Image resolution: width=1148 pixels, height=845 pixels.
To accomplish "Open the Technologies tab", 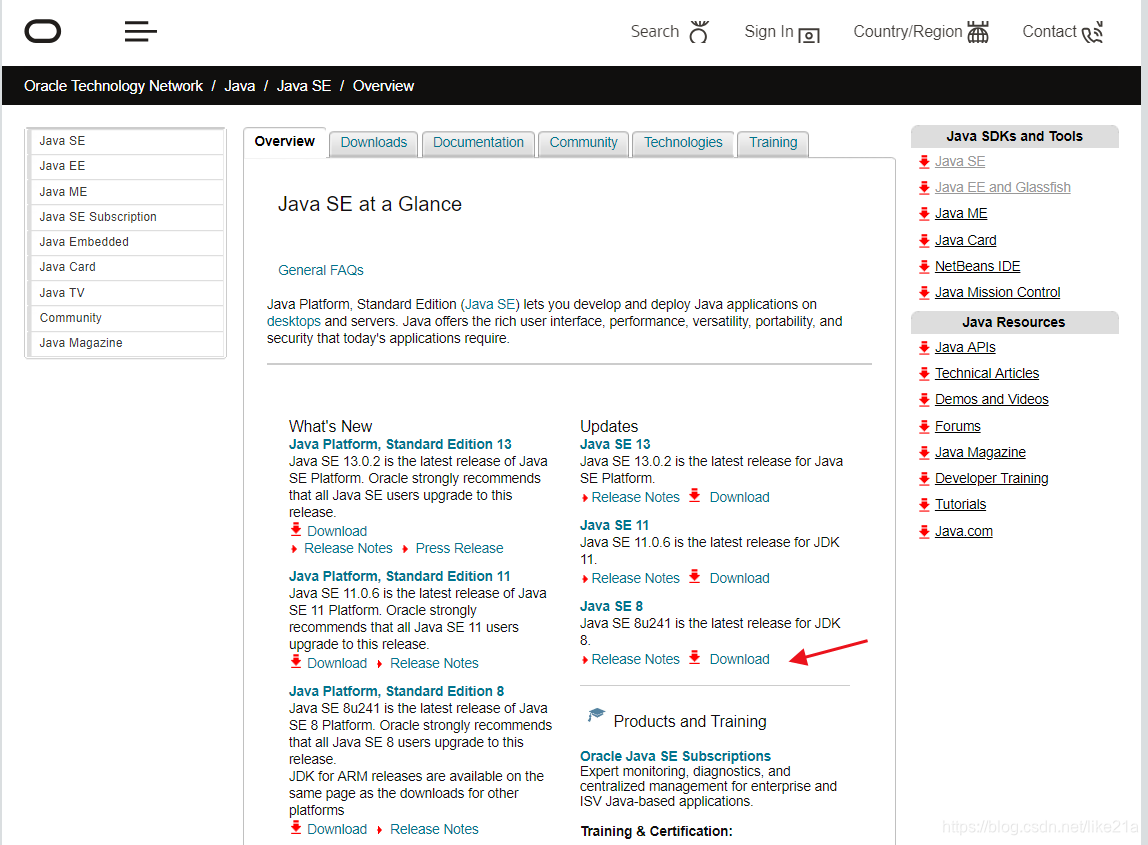I will [683, 143].
